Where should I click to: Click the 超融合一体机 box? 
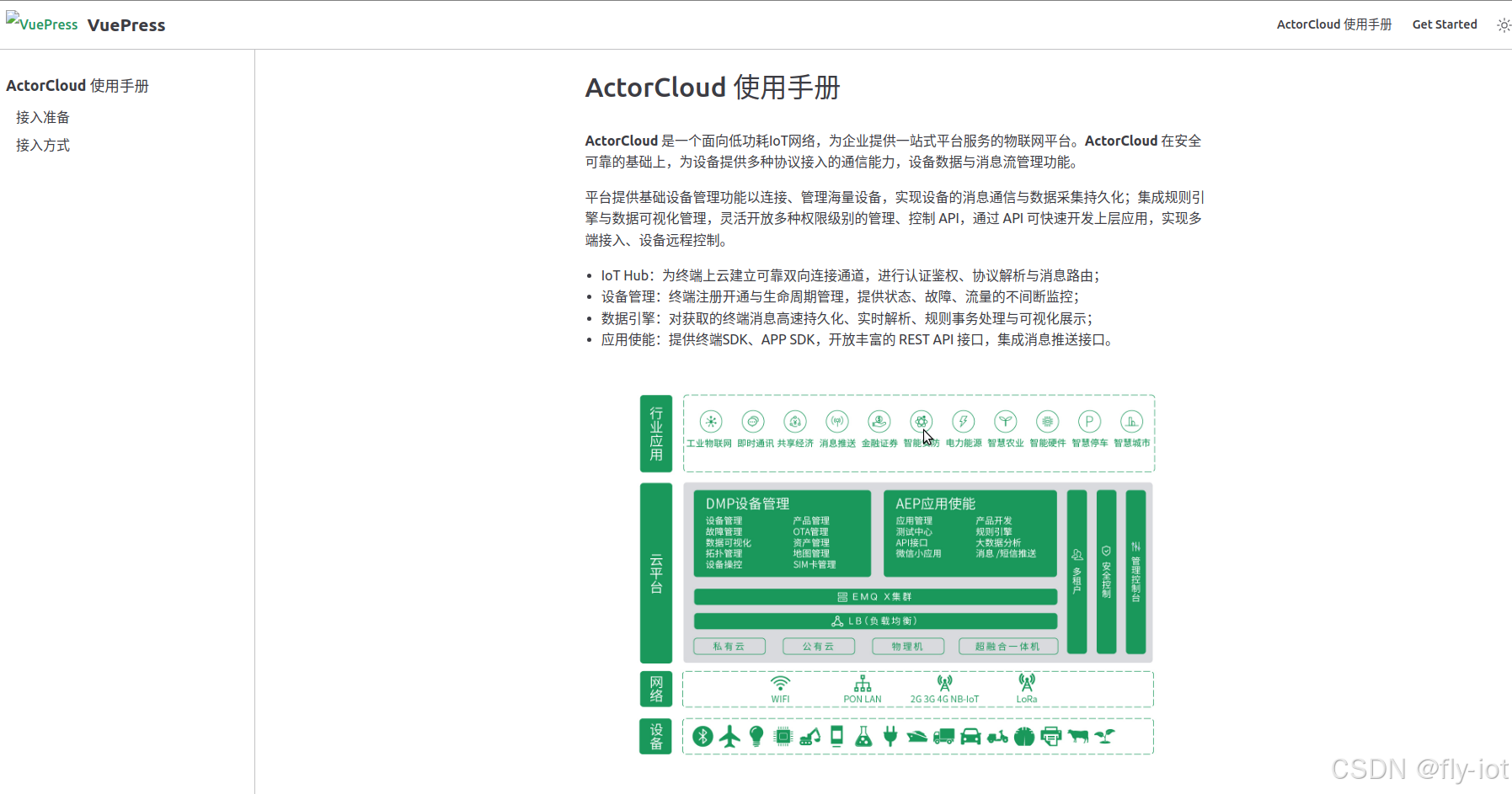point(1008,646)
